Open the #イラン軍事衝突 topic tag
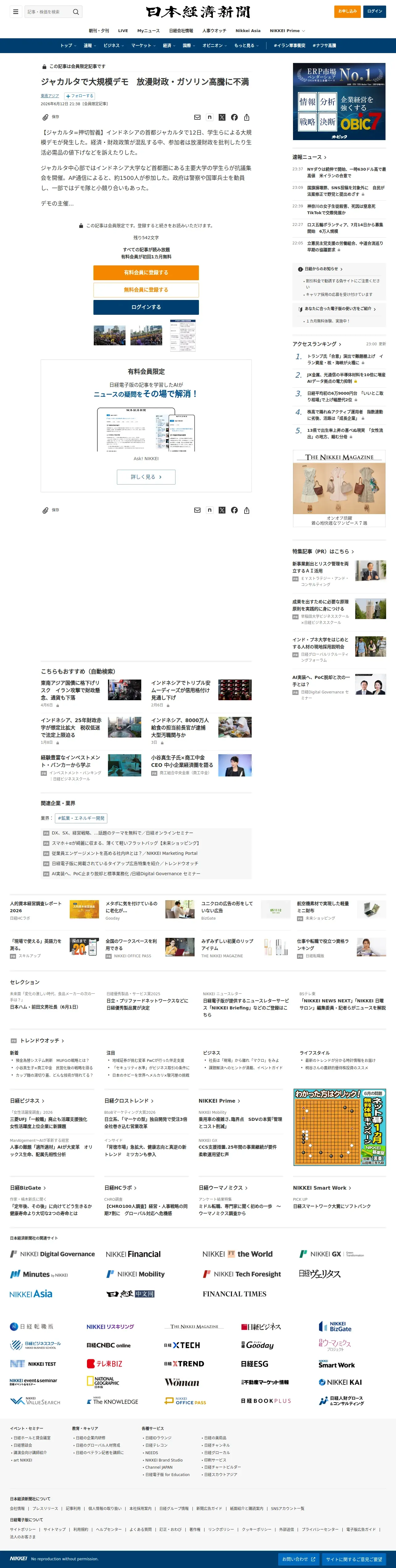396x1568 pixels. click(290, 46)
